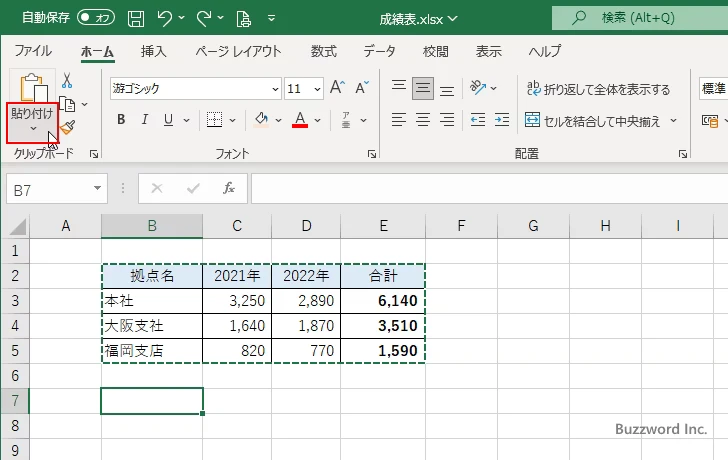Click the cell with value 6,140
This screenshot has width=728, height=460.
point(383,301)
